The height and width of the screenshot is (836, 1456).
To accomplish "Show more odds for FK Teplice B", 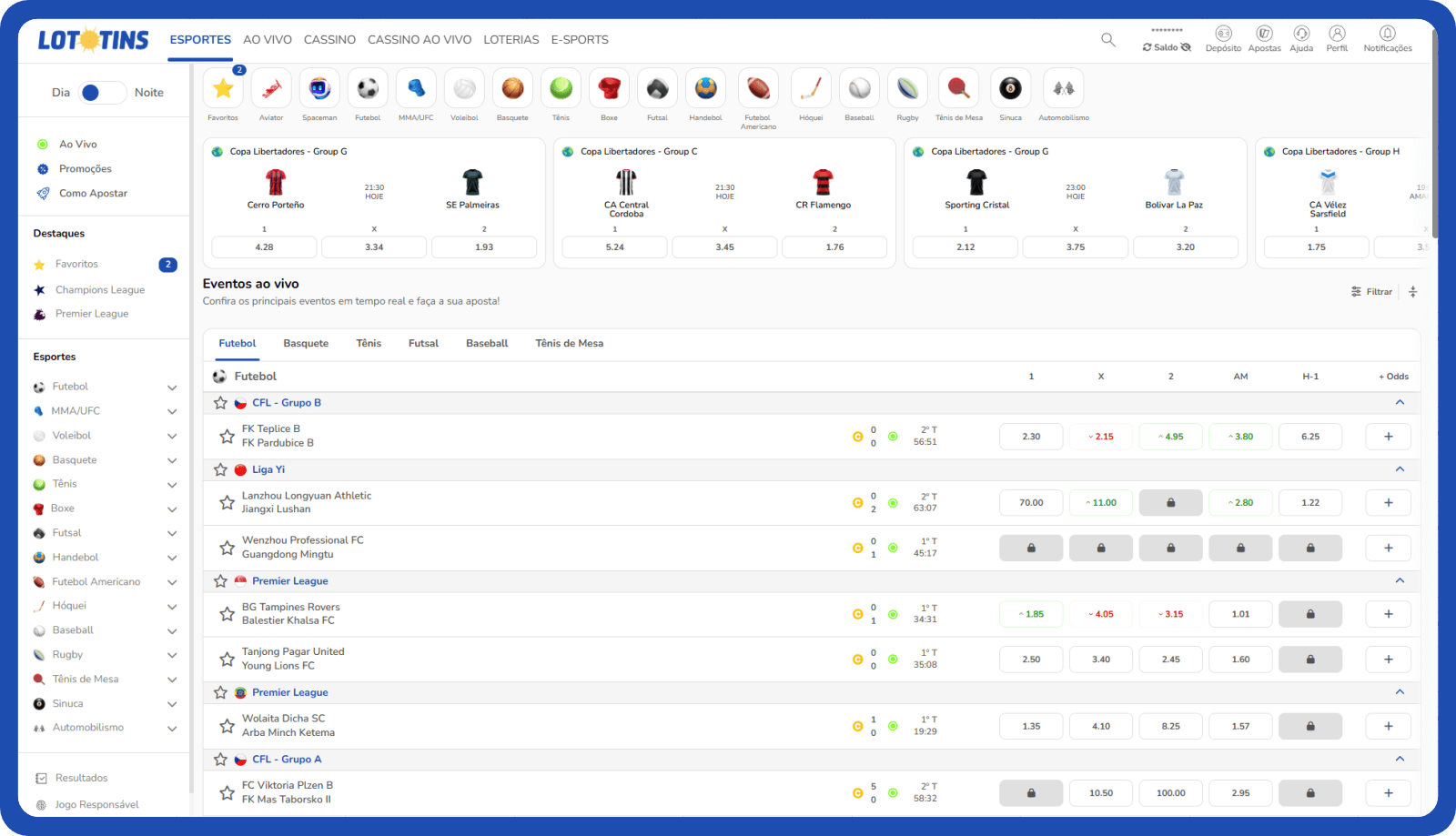I will [1388, 437].
